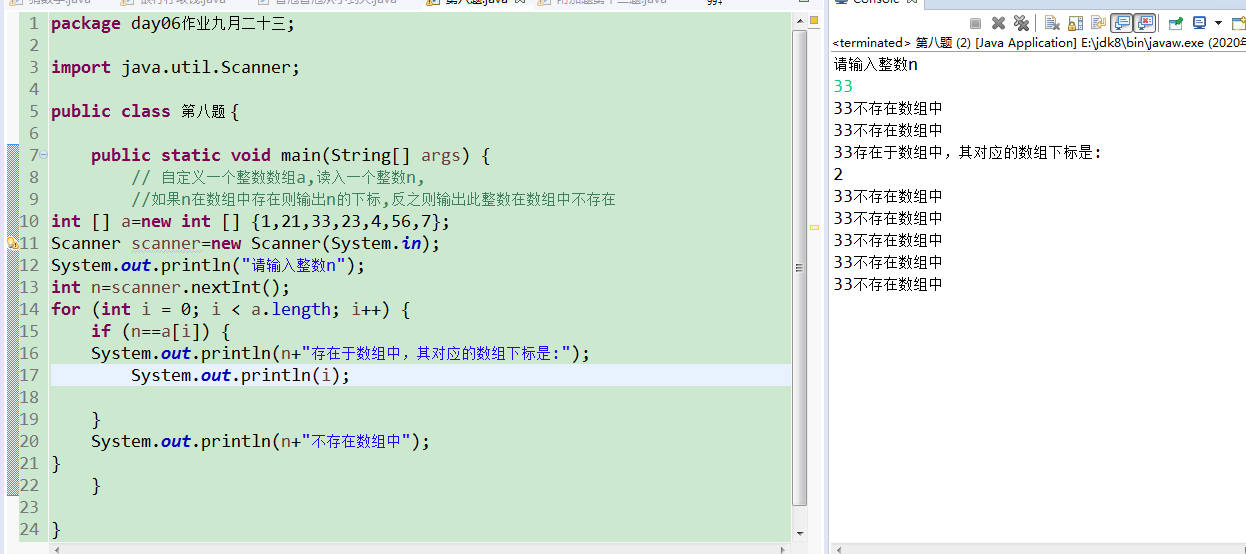Display the selected console monitor icon
This screenshot has height=554, width=1246.
(1199, 23)
